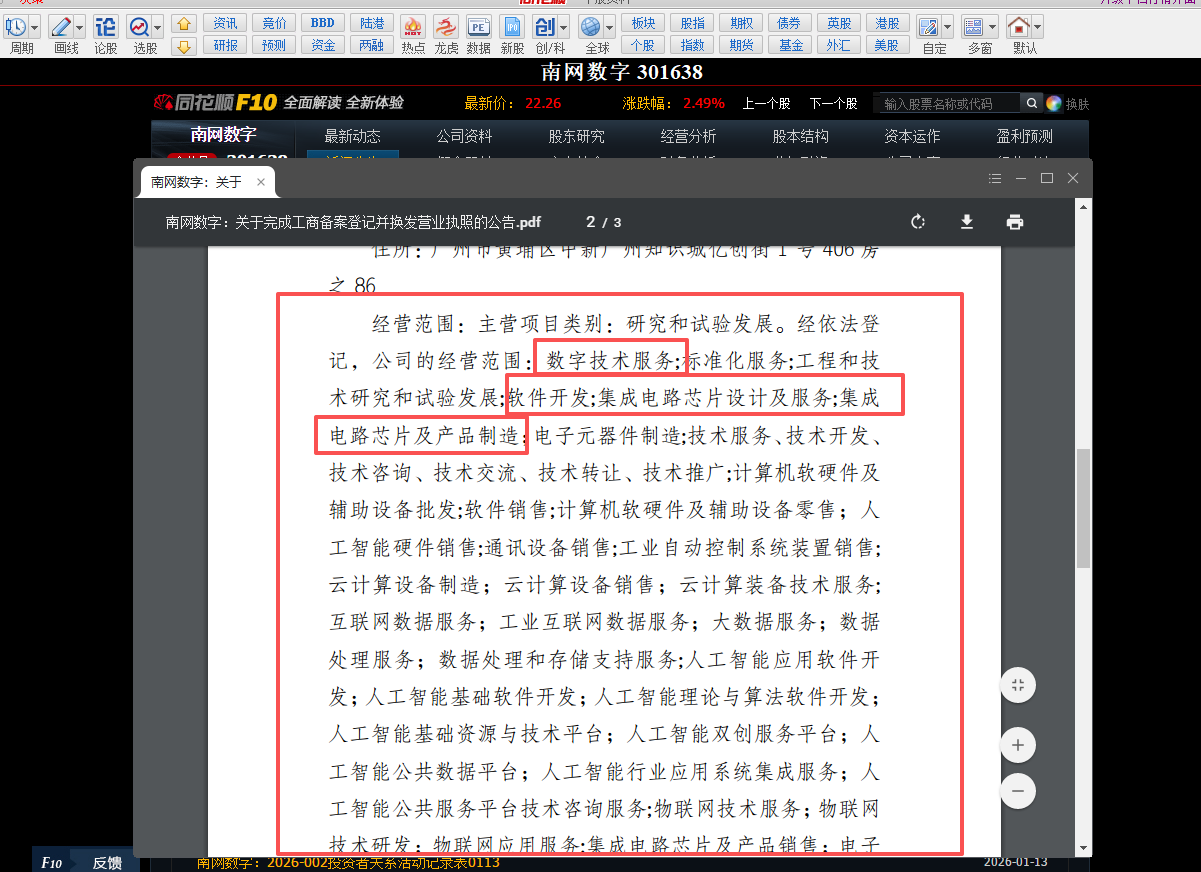The image size is (1201, 872).
Task: Click the 资讯 toolbar button
Action: pos(225,23)
